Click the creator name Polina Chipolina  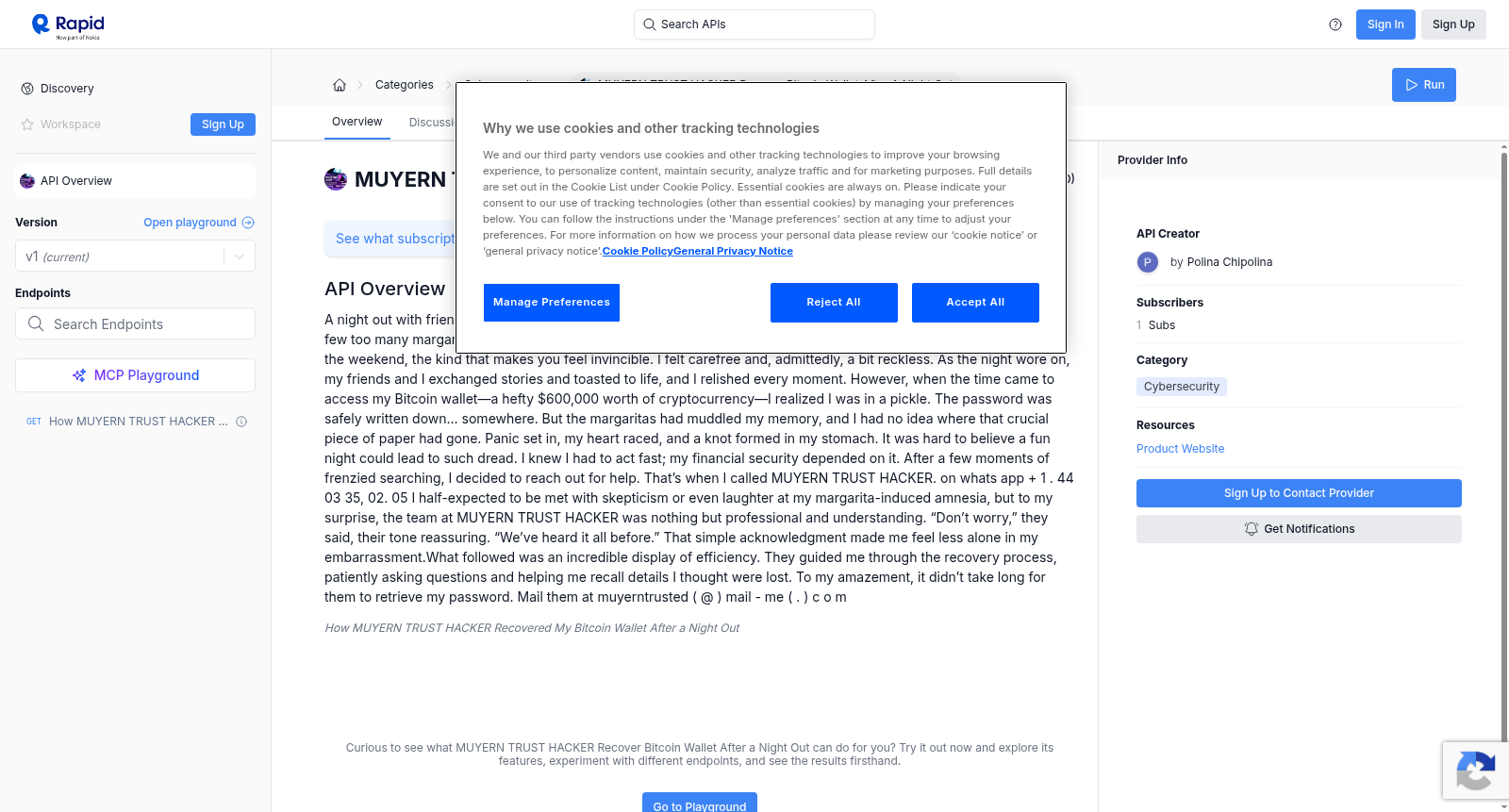1229,262
